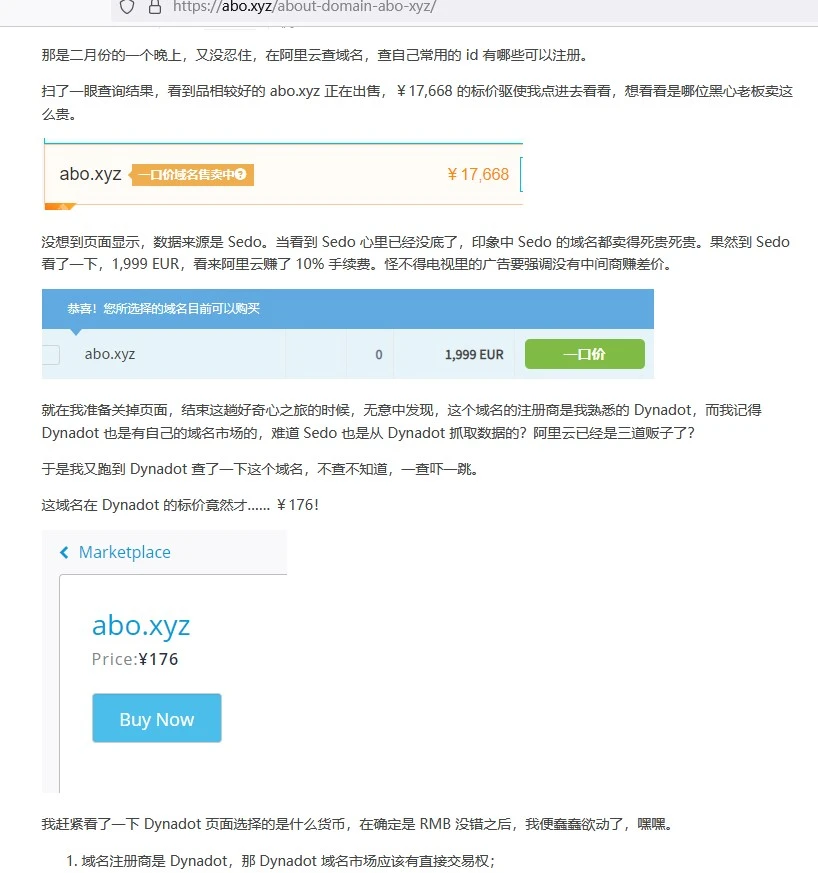Viewport: 818px width, 873px height.
Task: Click the ¥17,668 price in Aliyun screenshot
Action: pyautogui.click(x=478, y=175)
